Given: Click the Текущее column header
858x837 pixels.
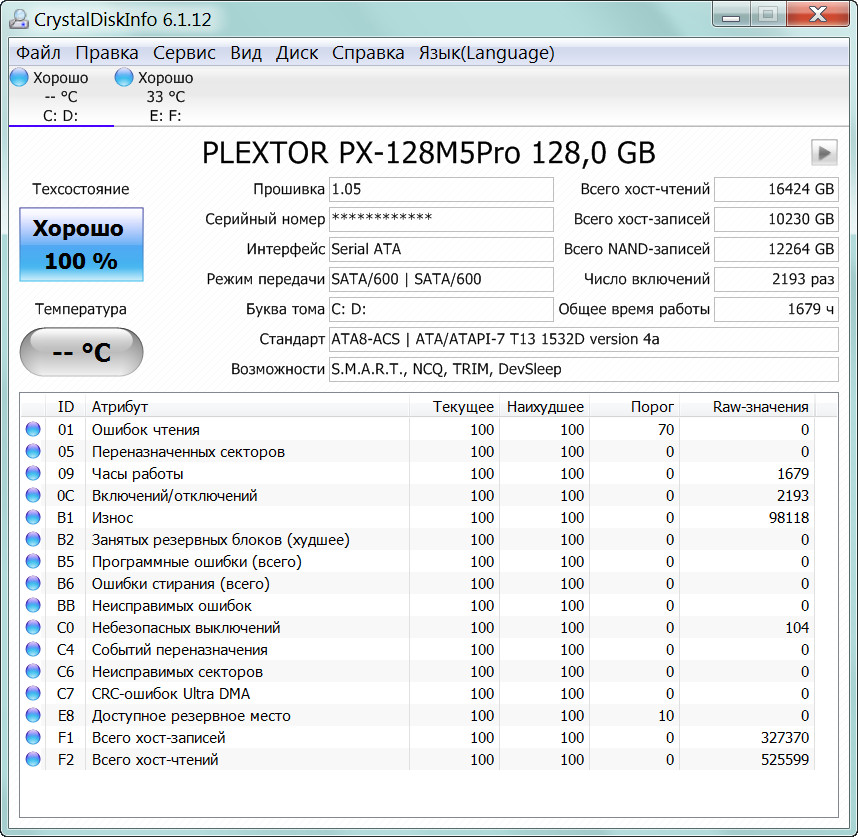Looking at the screenshot, I should tap(454, 407).
